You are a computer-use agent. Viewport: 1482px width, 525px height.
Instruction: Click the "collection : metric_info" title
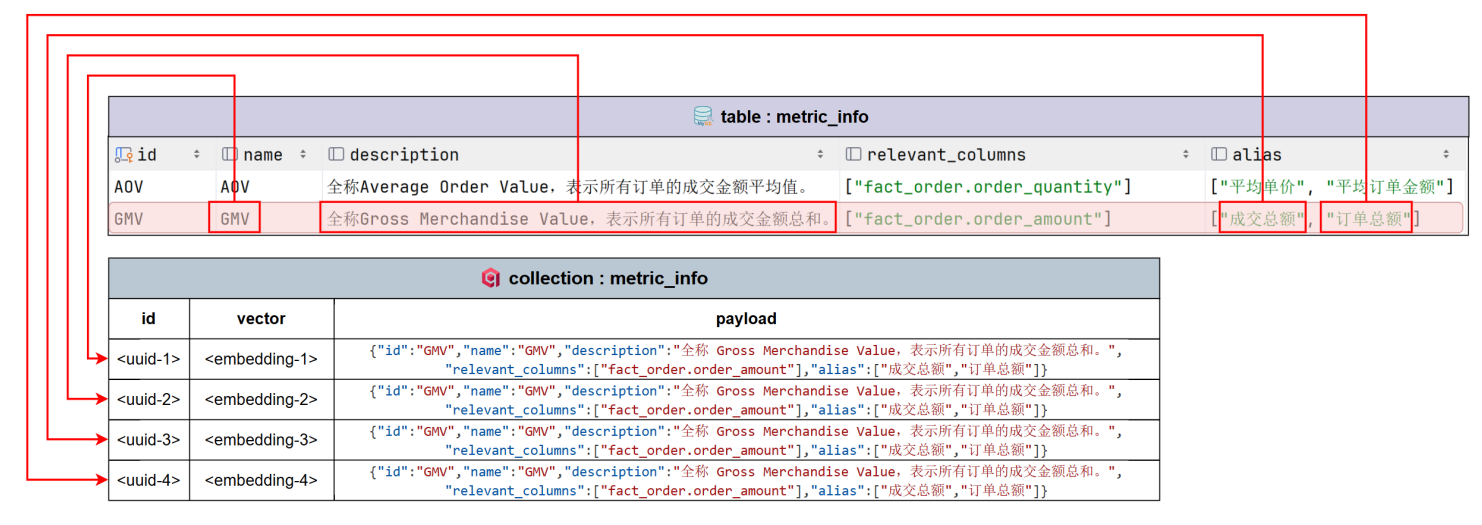(608, 278)
